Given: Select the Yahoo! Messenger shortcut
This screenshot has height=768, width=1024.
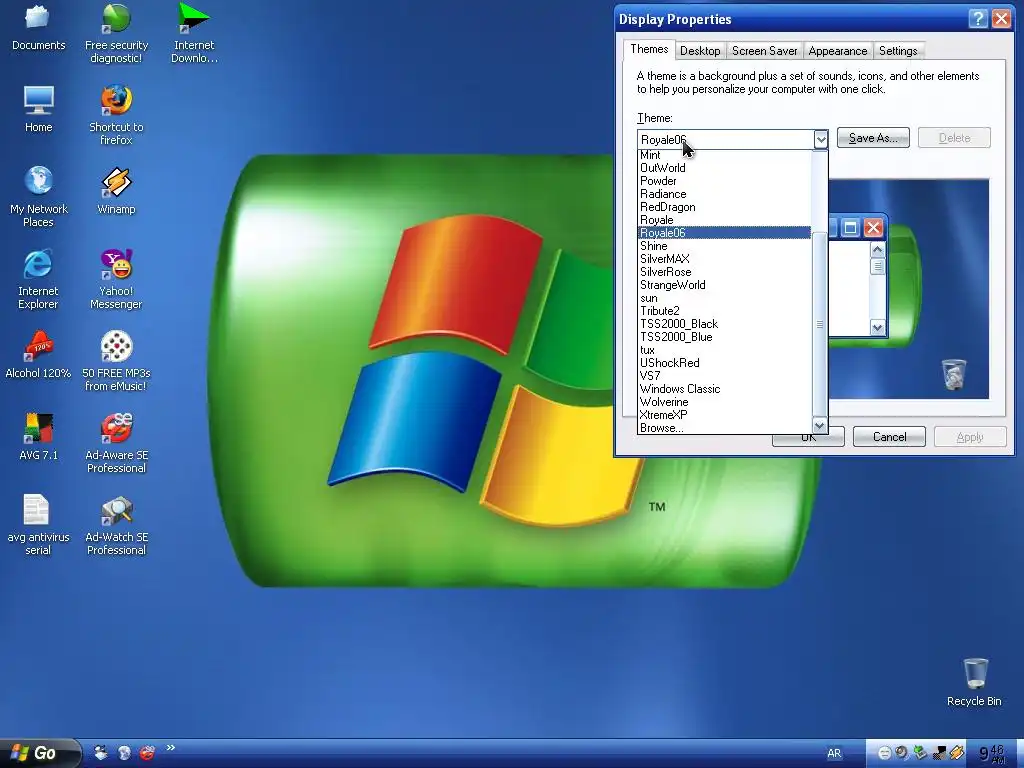Looking at the screenshot, I should coord(116,280).
